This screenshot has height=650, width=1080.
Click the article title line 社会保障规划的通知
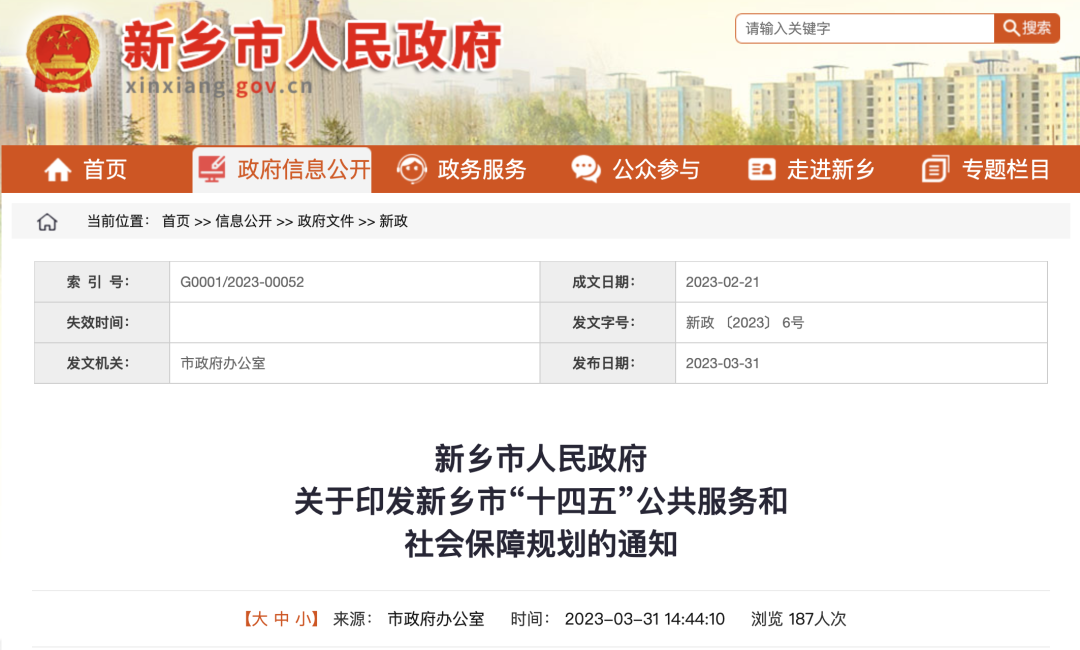[x=541, y=544]
